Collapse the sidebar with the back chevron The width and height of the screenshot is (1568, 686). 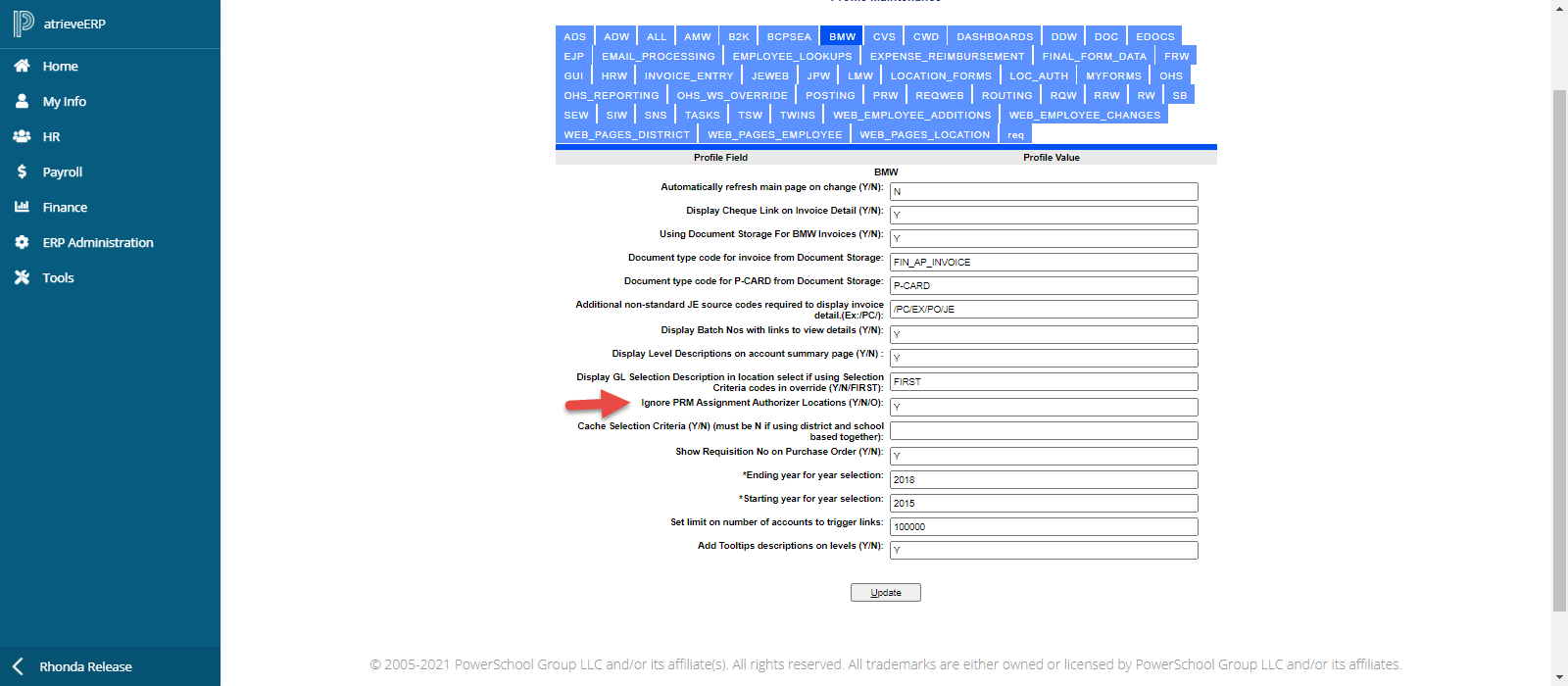(x=18, y=666)
